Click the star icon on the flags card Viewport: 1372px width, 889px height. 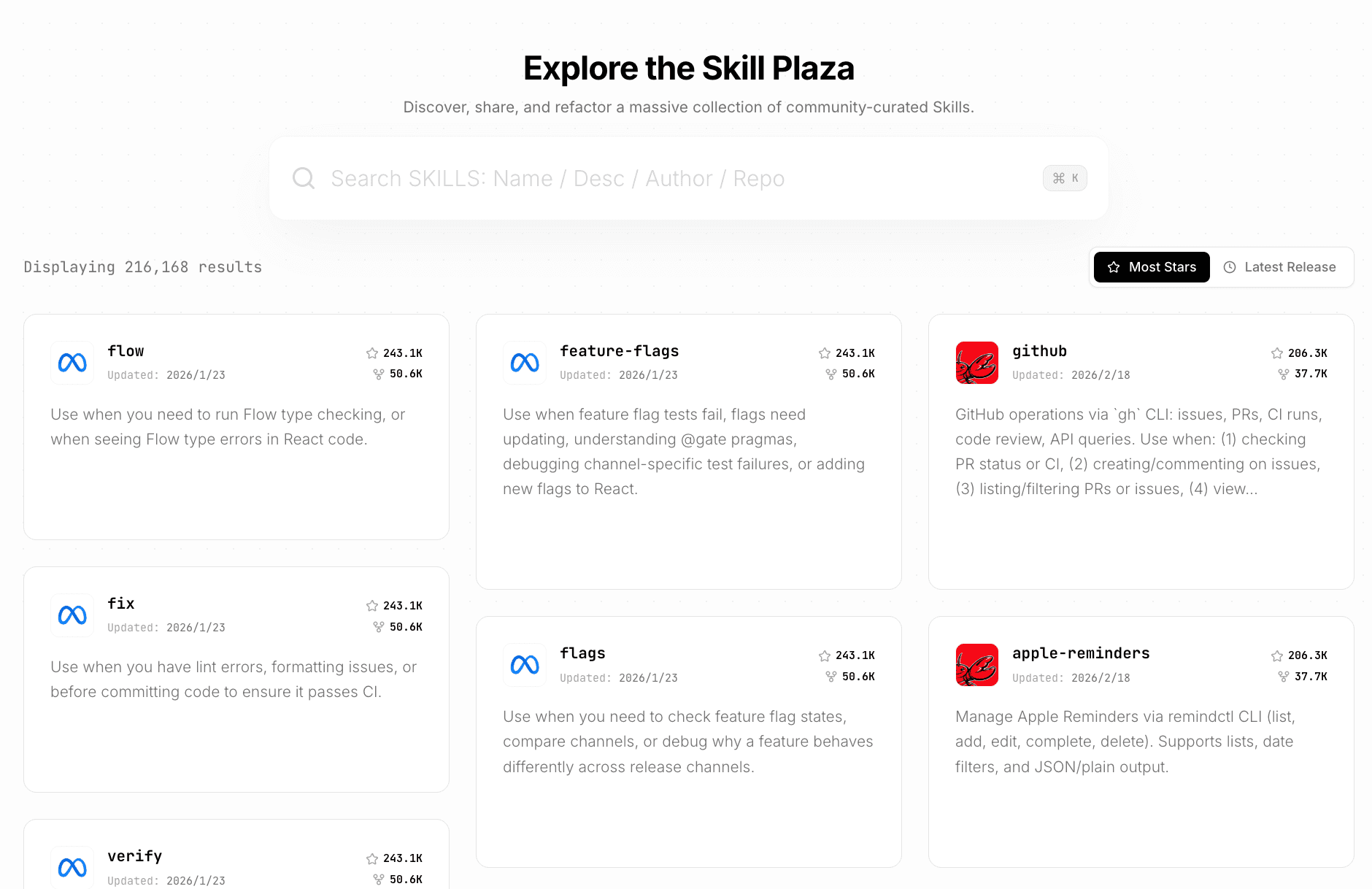click(x=825, y=655)
